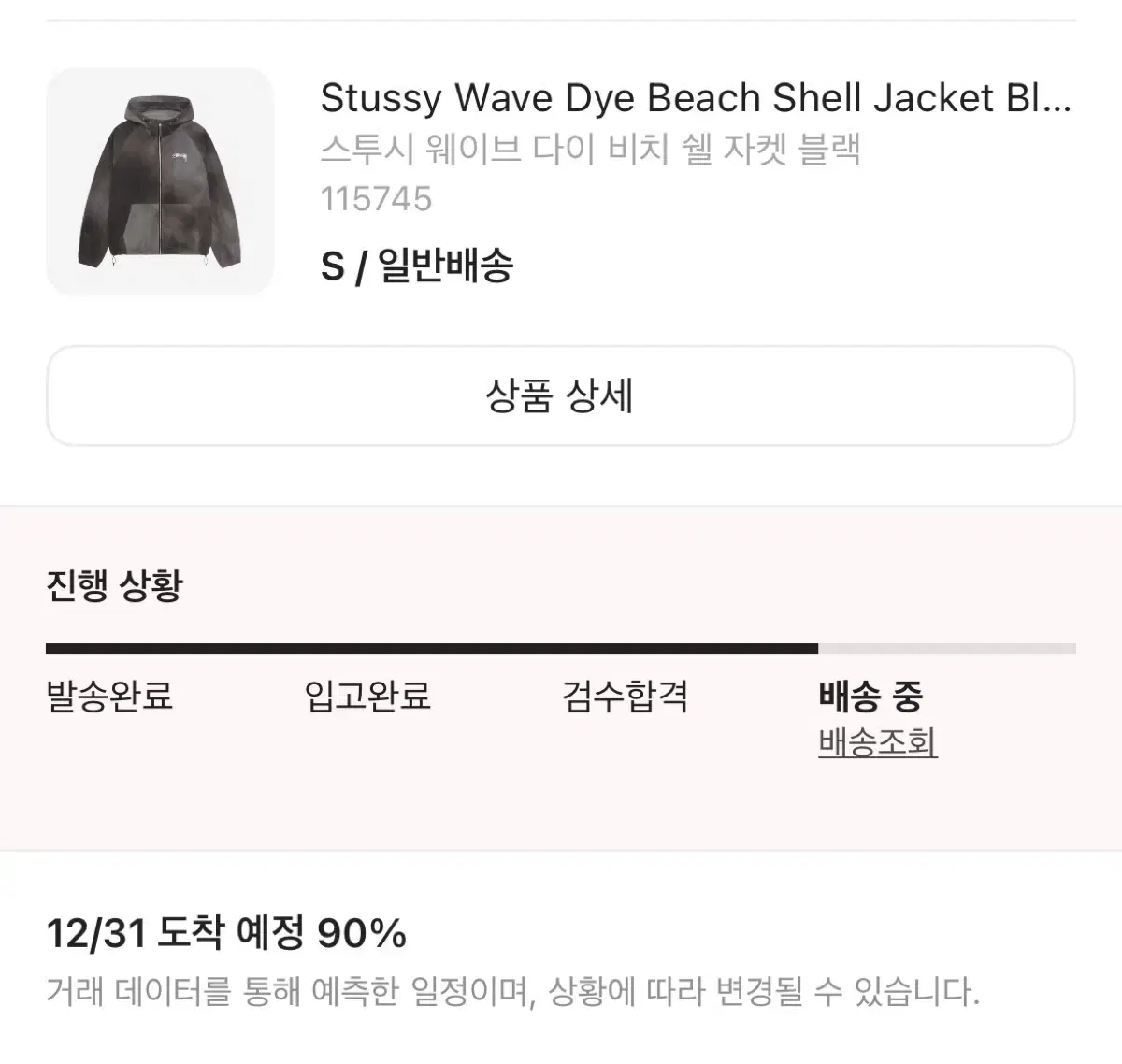Image resolution: width=1122 pixels, height=1064 pixels.
Task: Select the 발송완료 progress step
Action: pyautogui.click(x=109, y=697)
